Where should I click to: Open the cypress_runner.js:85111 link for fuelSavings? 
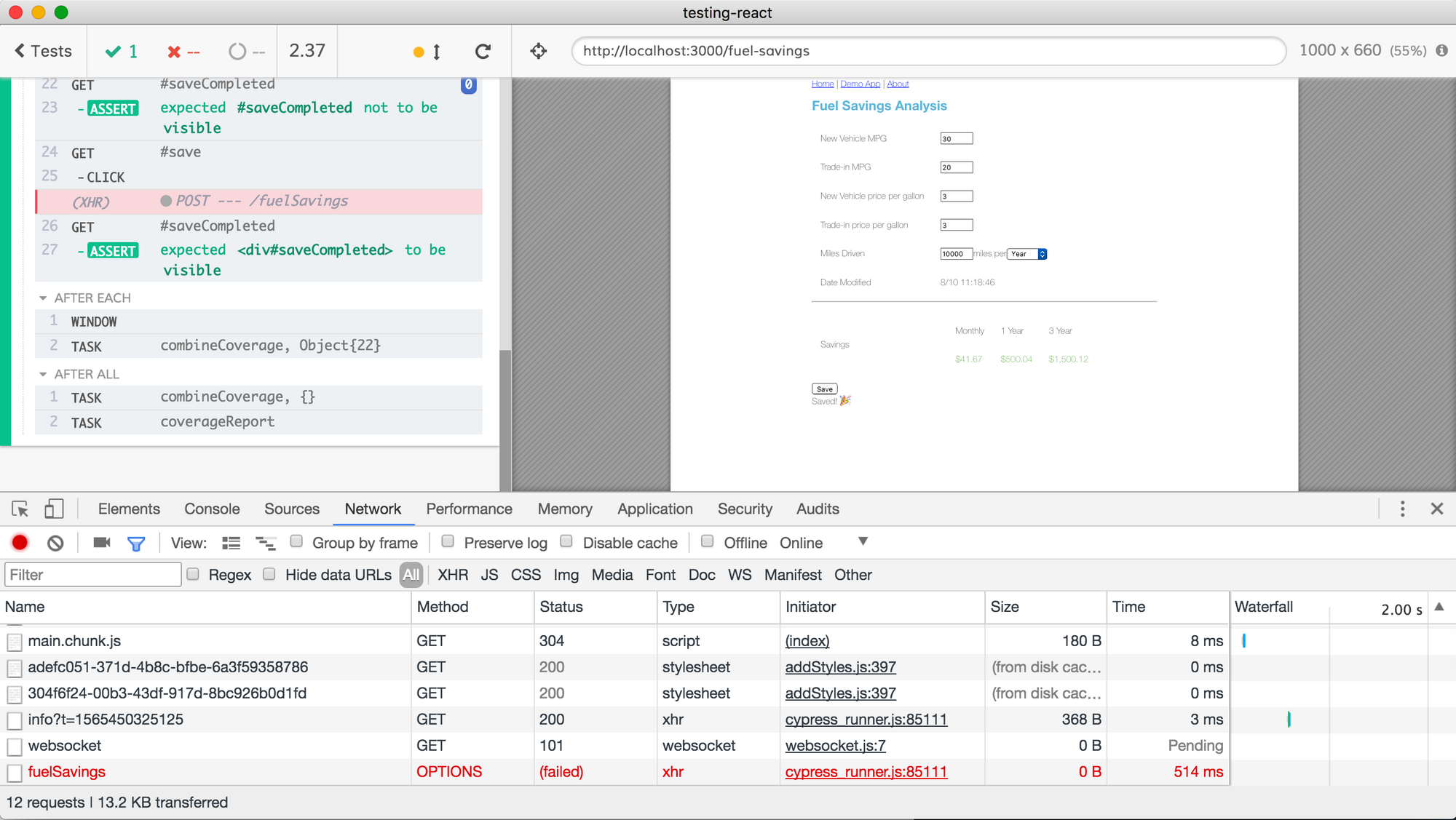[866, 772]
